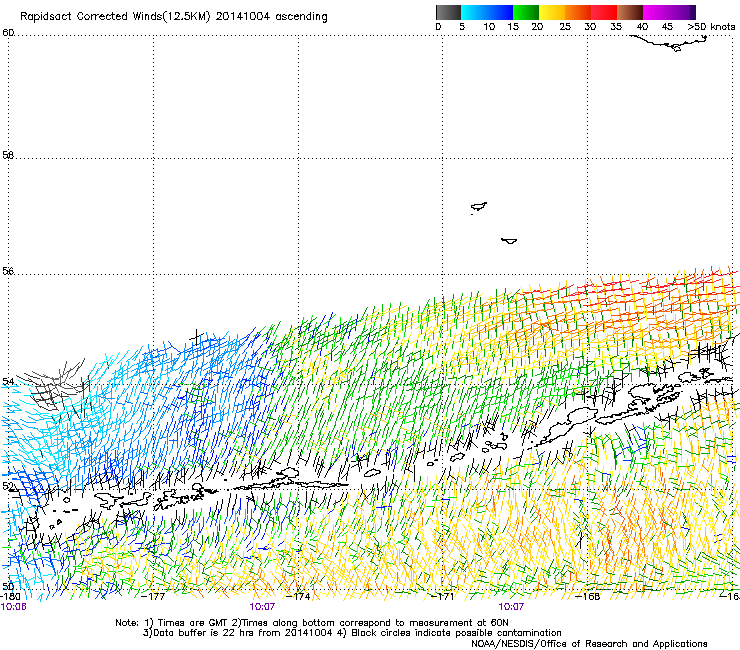This screenshot has height=650, width=740.
Task: Click the latitude label 54
Action: (8, 381)
